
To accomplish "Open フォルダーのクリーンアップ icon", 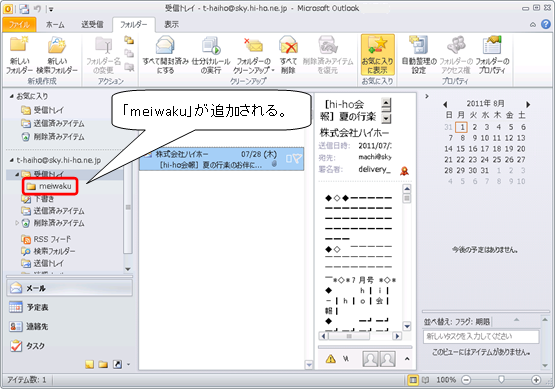I will 253,45.
